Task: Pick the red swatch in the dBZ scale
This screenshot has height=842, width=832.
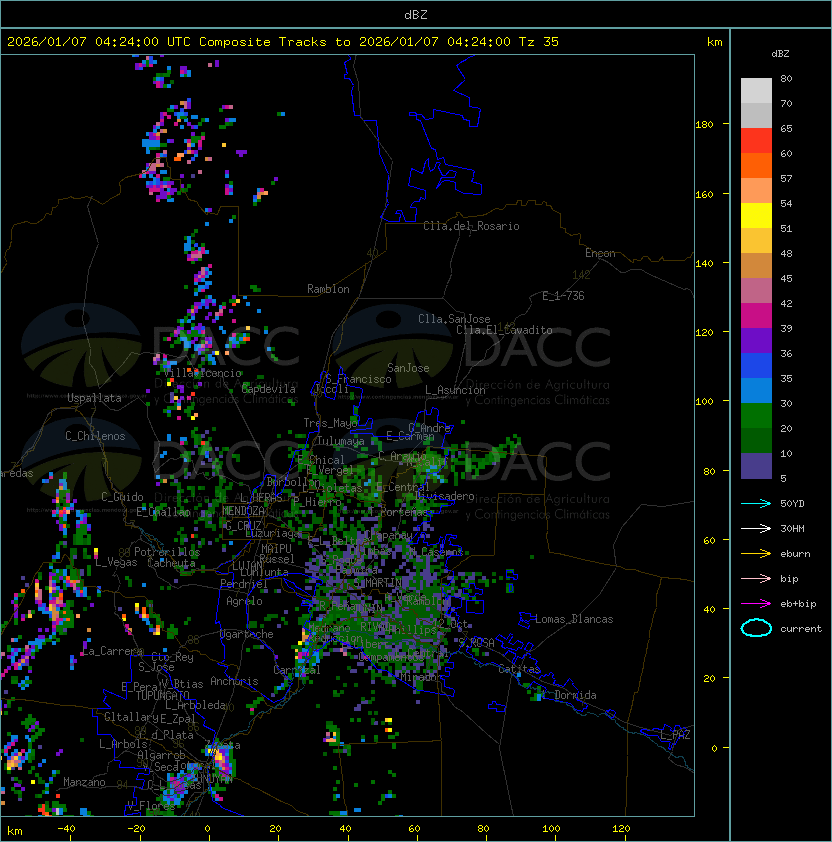Action: point(756,141)
